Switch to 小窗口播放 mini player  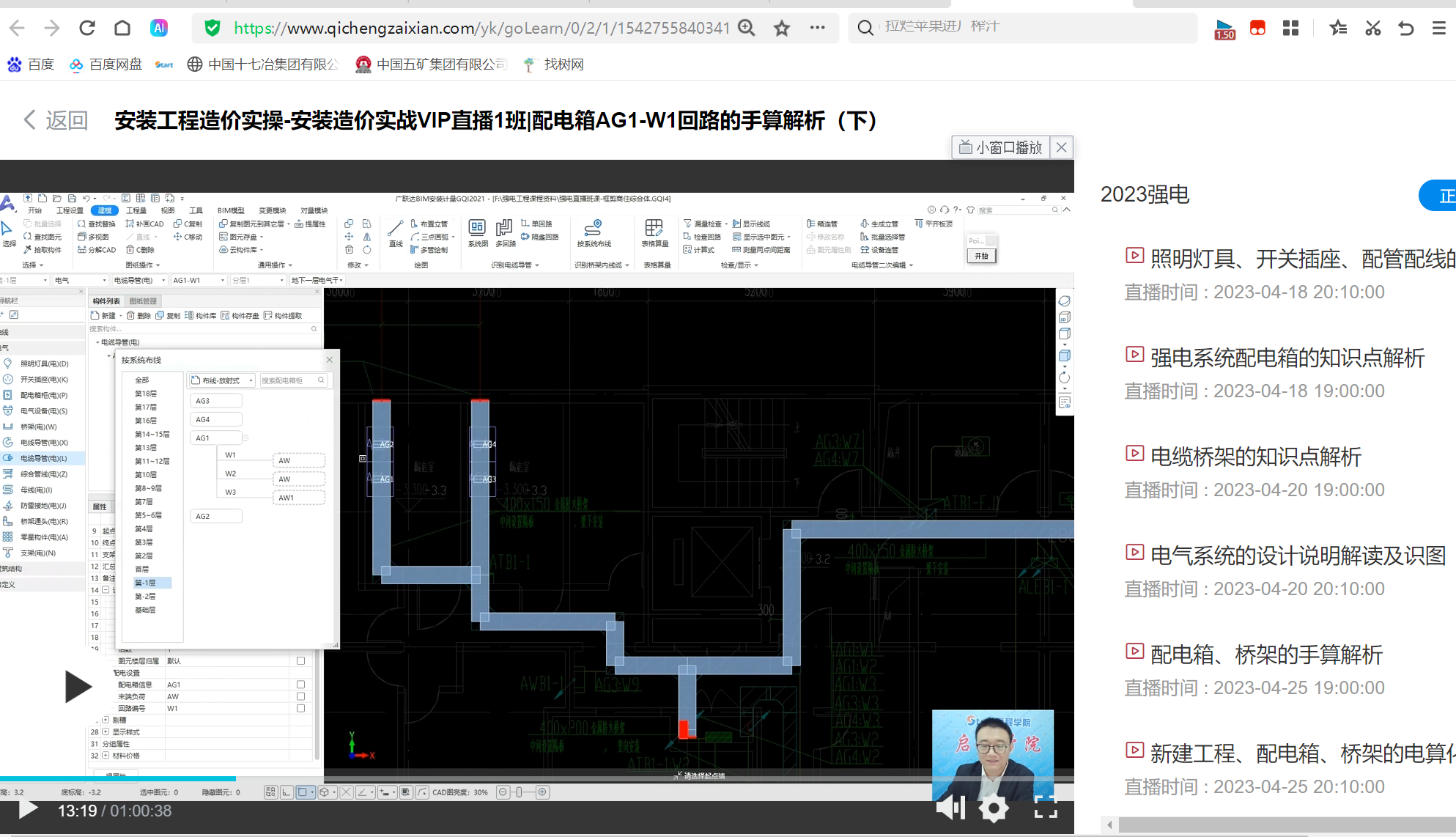click(1001, 147)
